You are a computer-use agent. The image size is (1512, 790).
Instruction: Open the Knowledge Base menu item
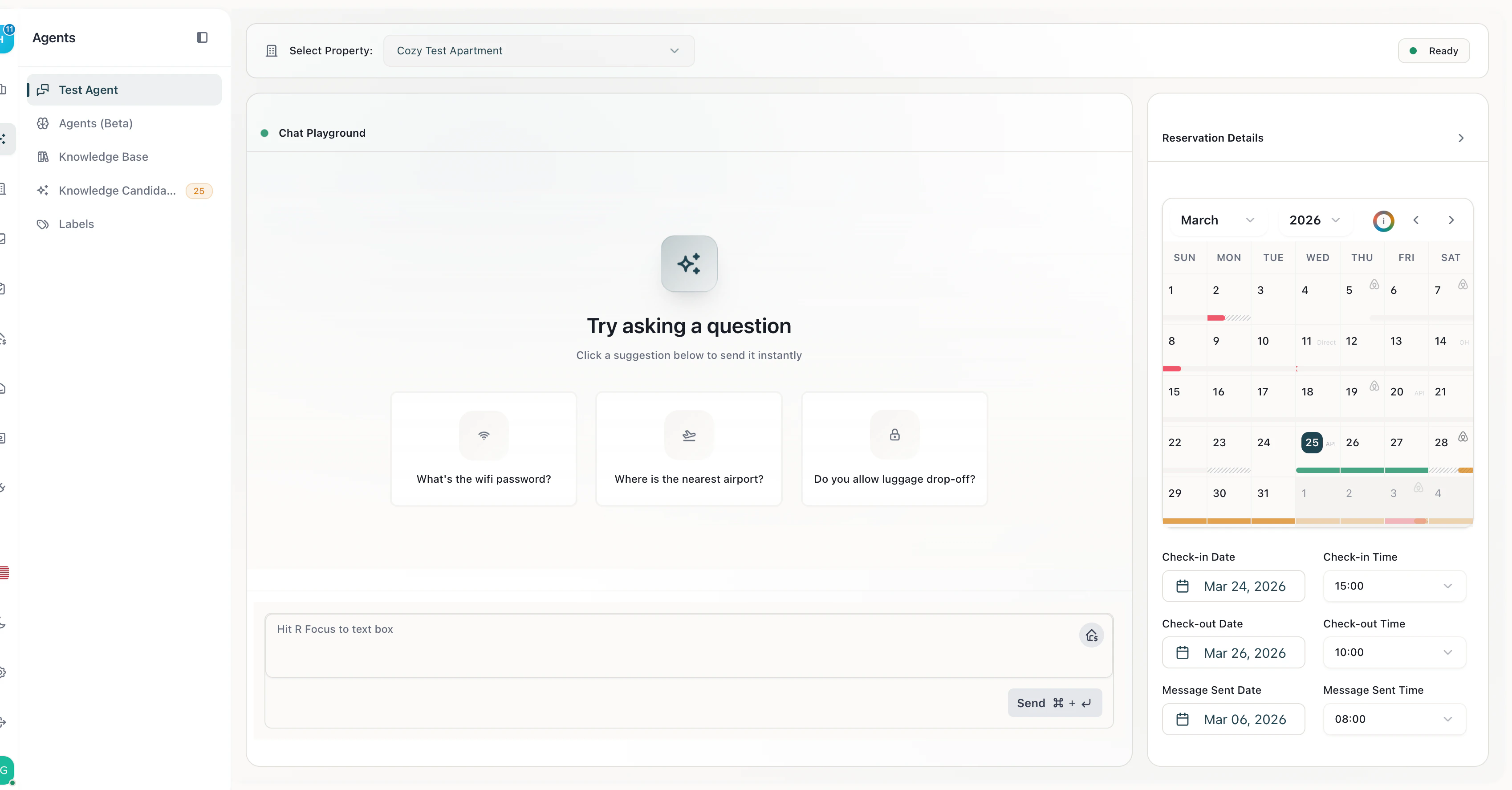pyautogui.click(x=103, y=157)
